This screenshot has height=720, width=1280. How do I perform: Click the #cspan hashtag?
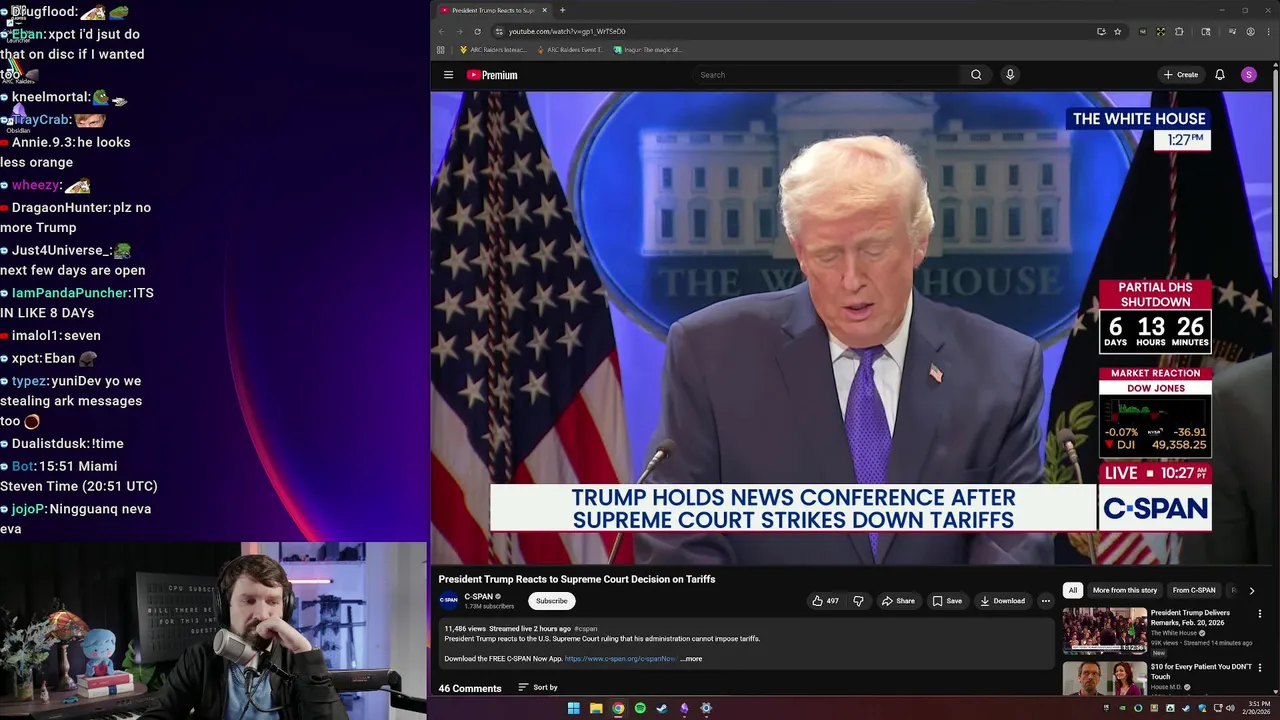click(x=585, y=629)
